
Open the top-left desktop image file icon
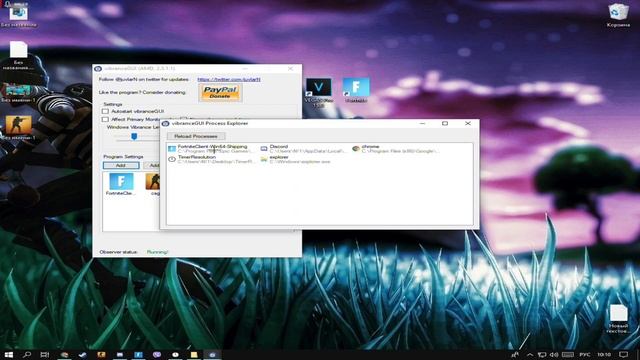tap(18, 16)
